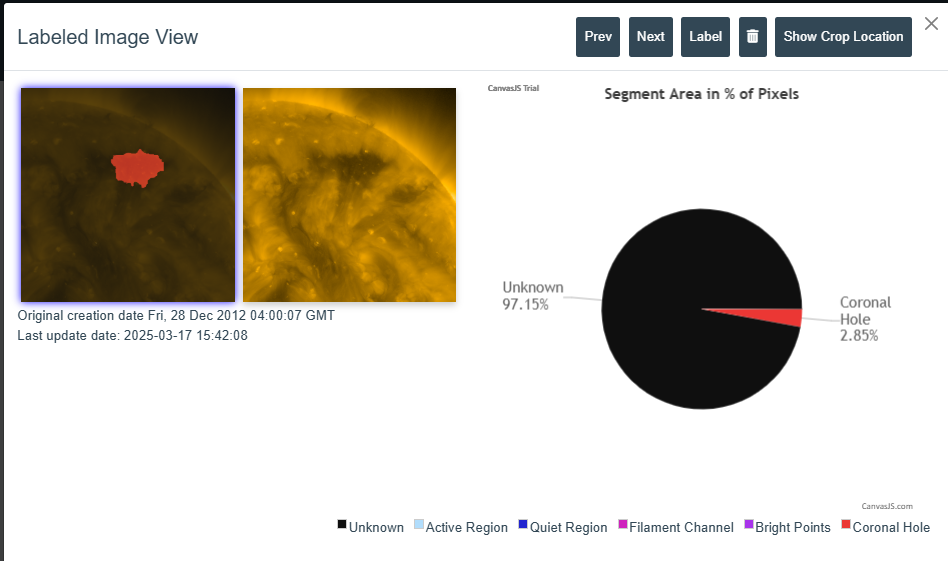The width and height of the screenshot is (948, 561).
Task: Open the CanvasJS.com credit link
Action: point(886,507)
